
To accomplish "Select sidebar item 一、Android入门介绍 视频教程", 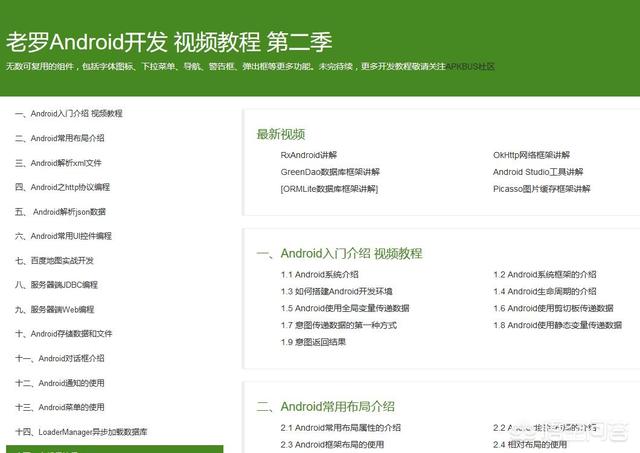I will click(x=68, y=114).
